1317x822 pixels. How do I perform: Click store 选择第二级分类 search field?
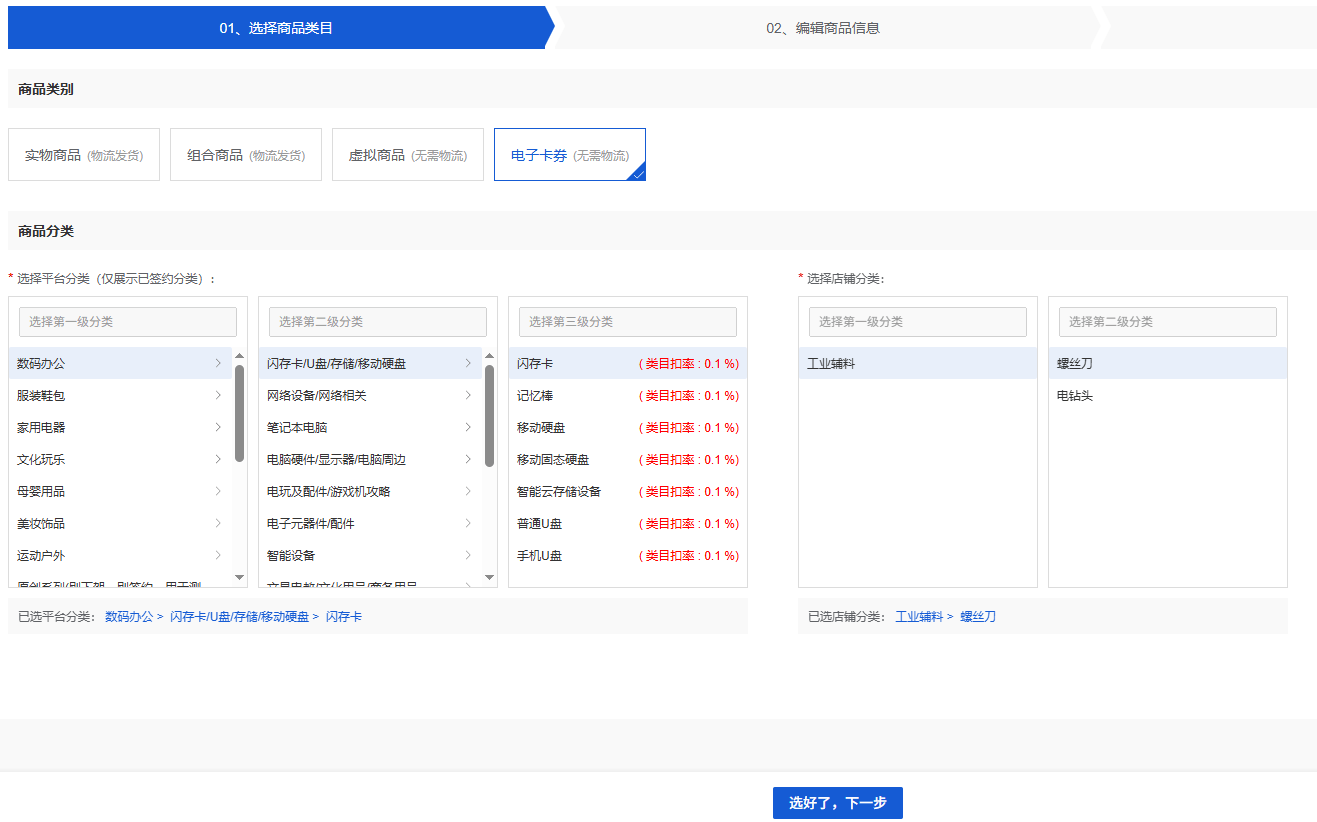point(1168,322)
